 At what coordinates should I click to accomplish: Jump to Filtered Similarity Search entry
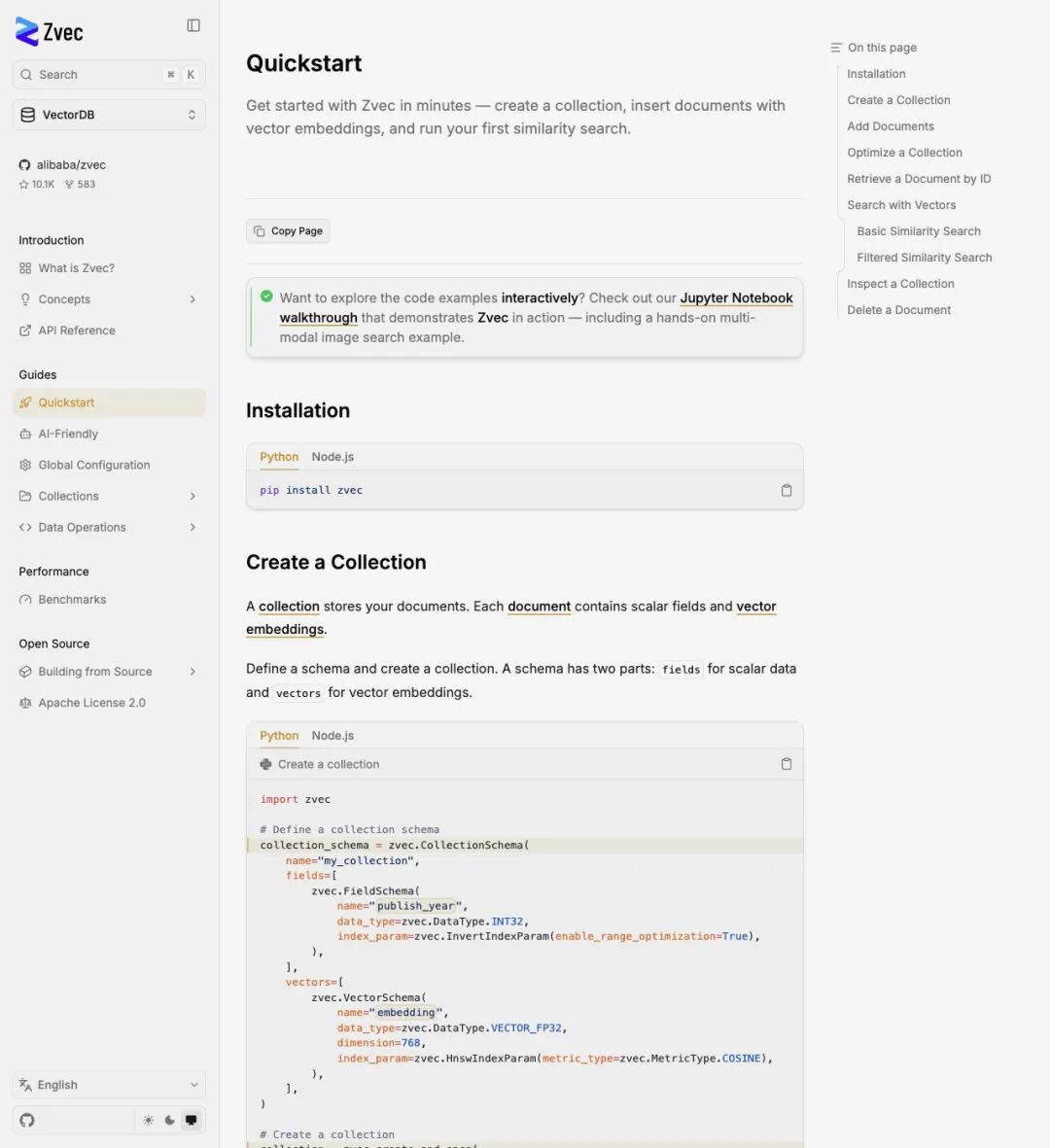pos(924,258)
